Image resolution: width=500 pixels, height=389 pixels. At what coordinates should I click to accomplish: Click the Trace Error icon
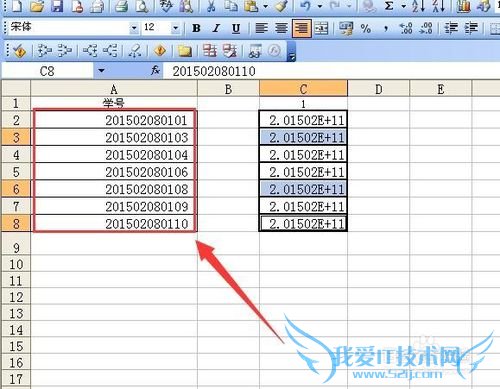(160, 51)
